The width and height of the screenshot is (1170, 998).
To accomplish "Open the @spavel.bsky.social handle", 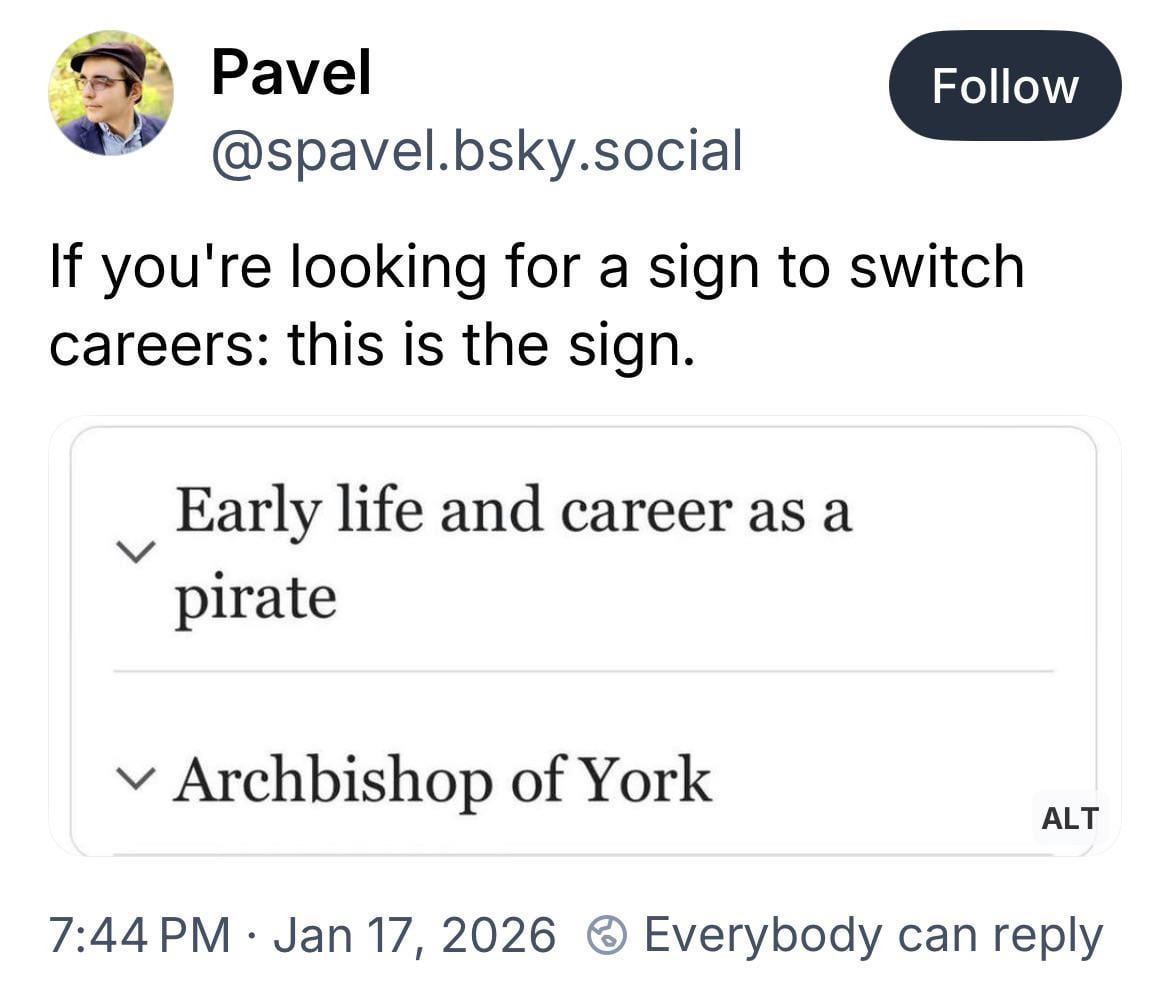I will click(476, 150).
